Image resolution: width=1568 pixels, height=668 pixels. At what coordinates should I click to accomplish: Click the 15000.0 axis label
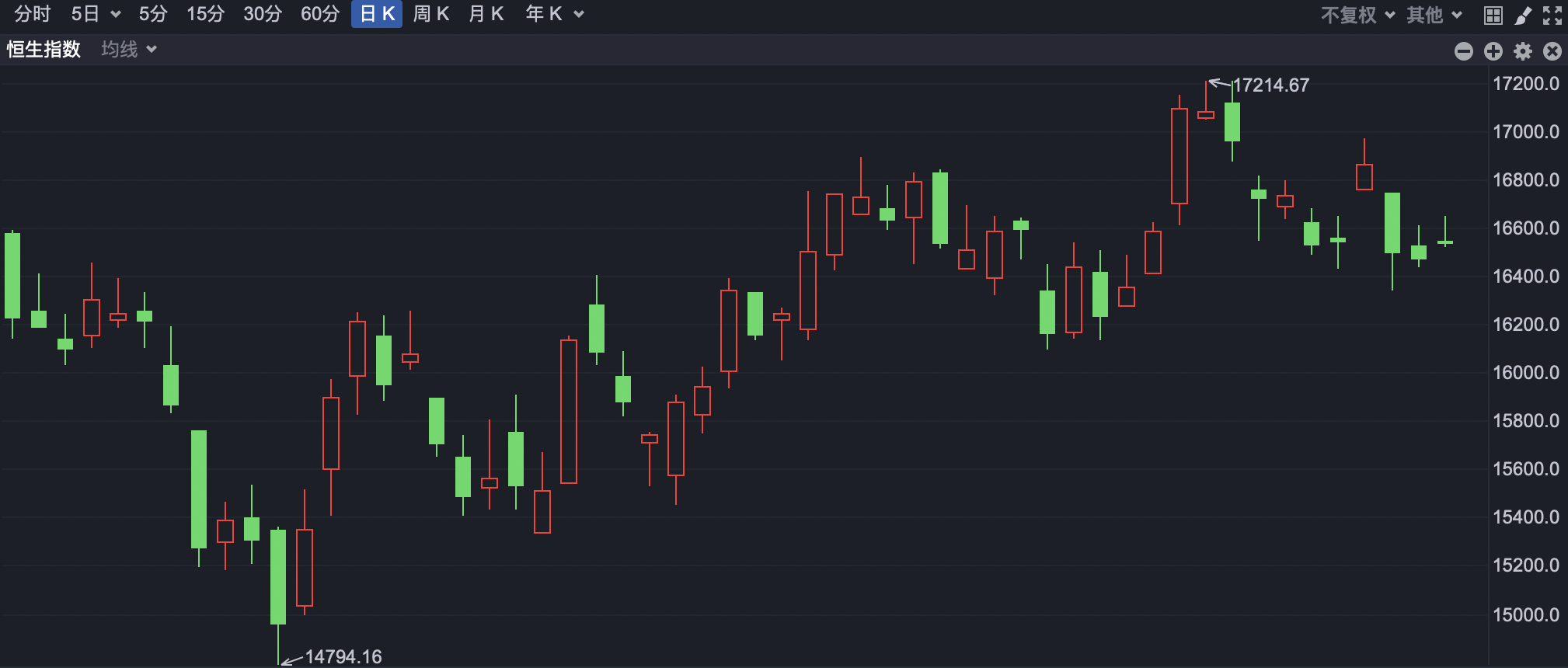coord(1526,615)
